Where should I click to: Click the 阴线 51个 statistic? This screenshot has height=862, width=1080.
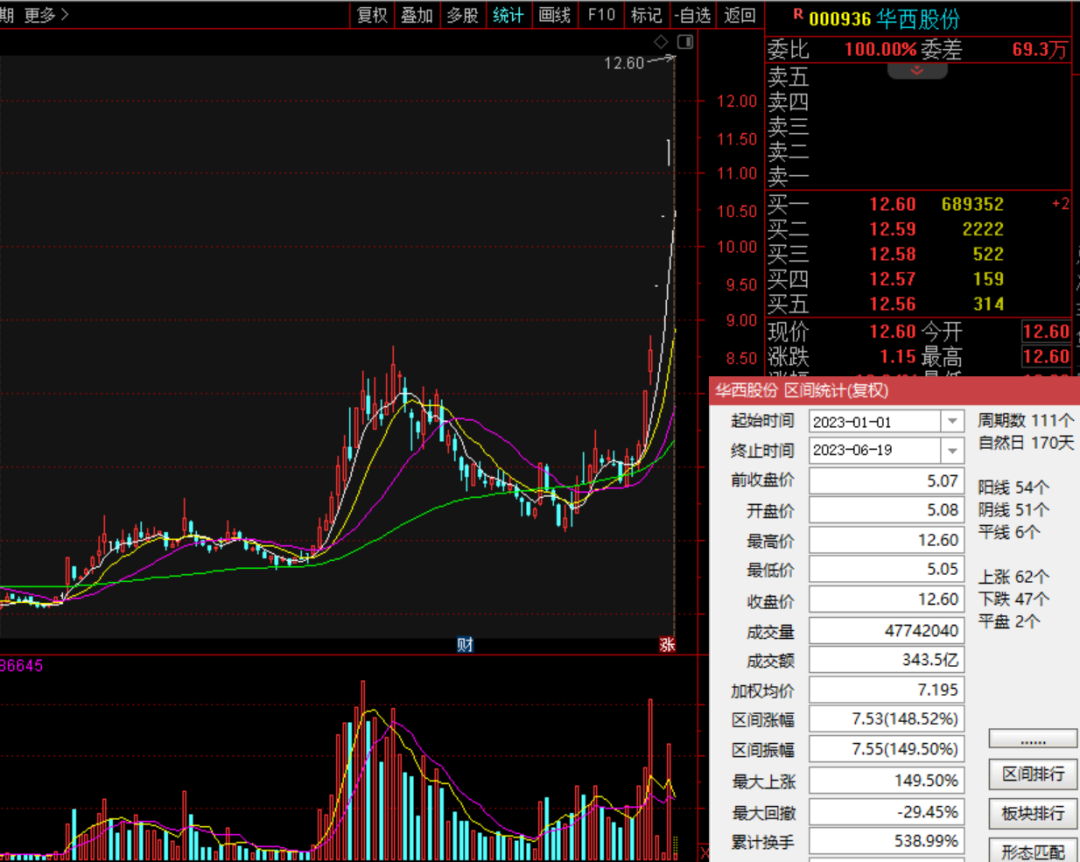pos(1013,510)
